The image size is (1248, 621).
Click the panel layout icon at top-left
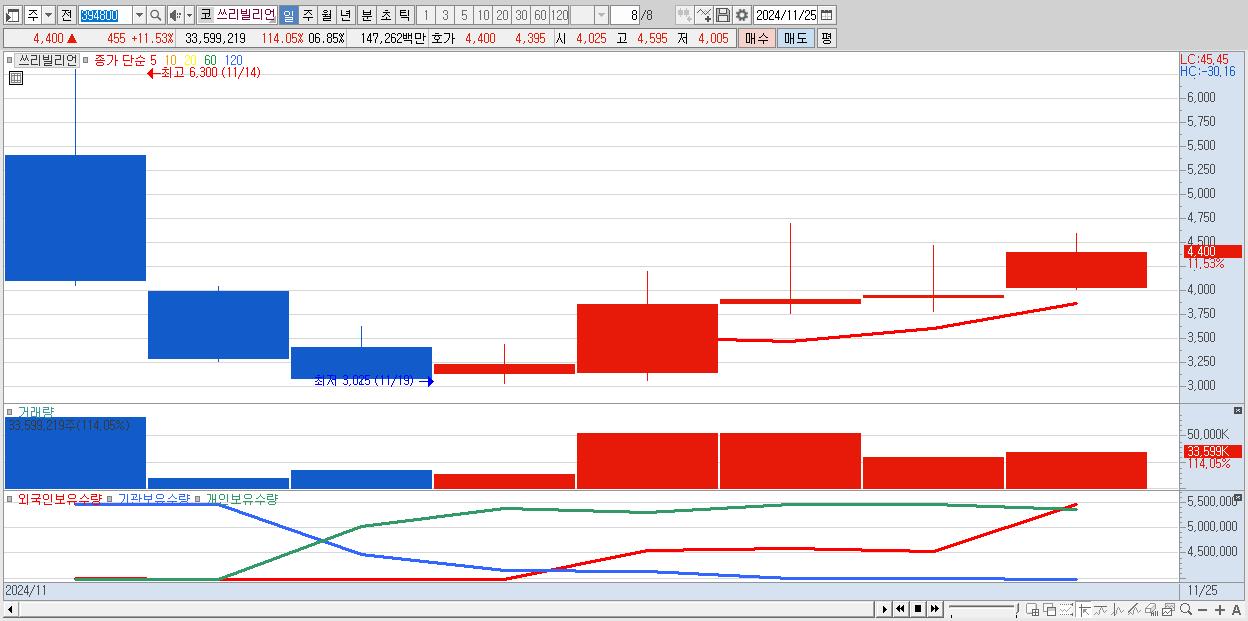tap(14, 15)
